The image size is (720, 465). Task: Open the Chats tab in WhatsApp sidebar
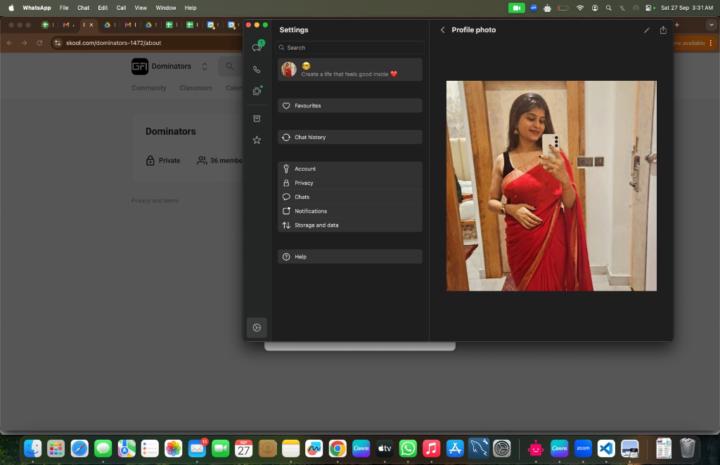click(257, 48)
